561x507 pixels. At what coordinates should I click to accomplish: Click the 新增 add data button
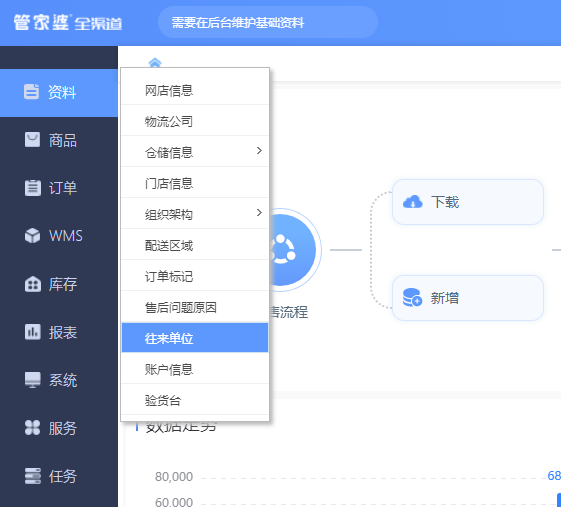pyautogui.click(x=468, y=298)
